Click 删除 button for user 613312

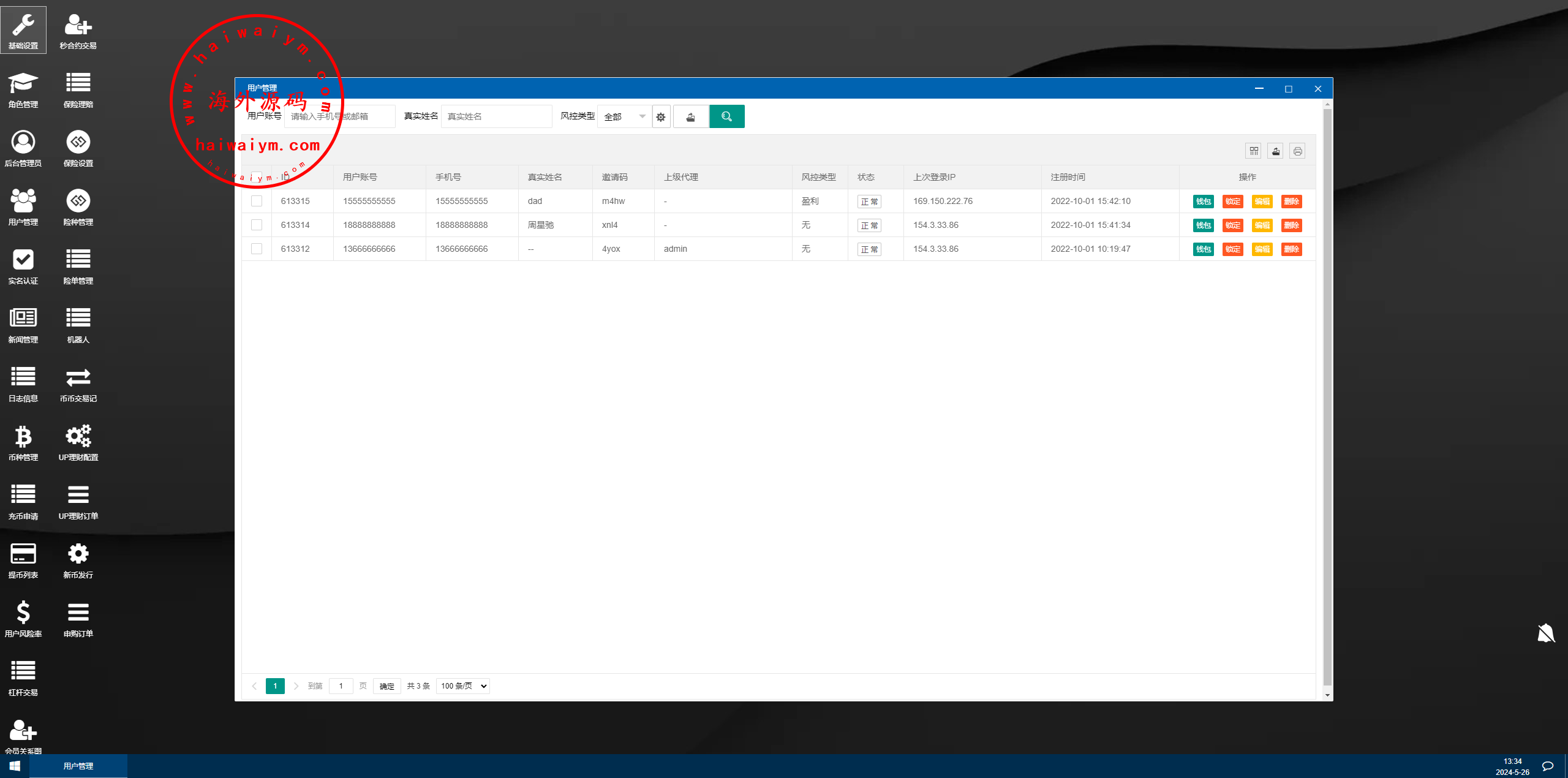[1291, 249]
